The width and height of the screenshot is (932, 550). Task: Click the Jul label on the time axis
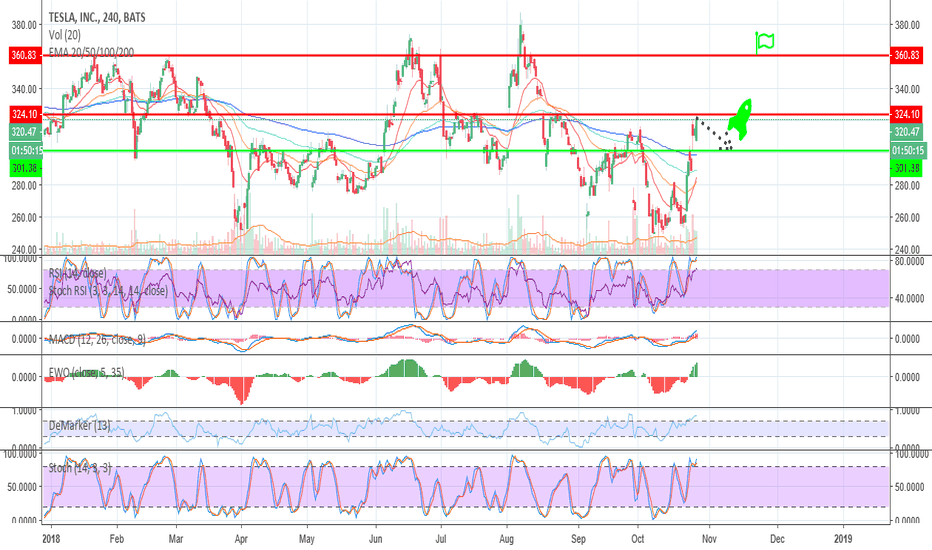point(440,539)
